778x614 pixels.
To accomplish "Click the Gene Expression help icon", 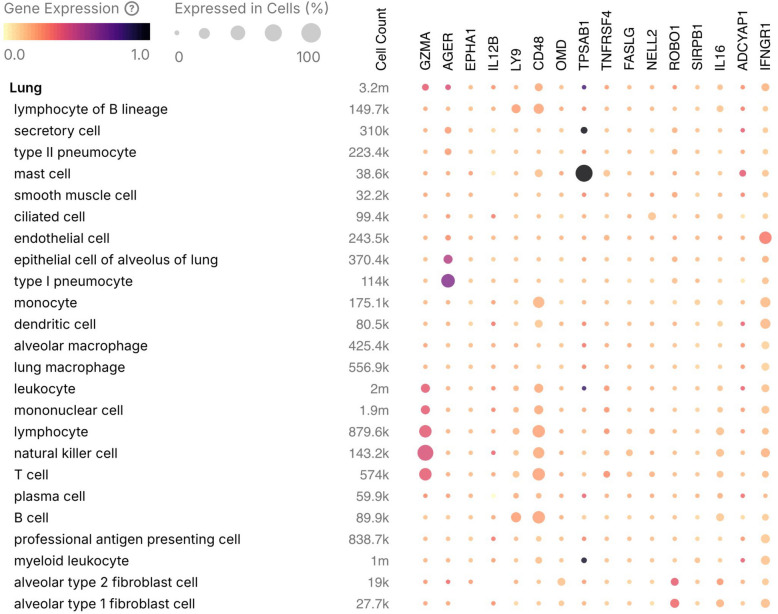I will point(132,8).
